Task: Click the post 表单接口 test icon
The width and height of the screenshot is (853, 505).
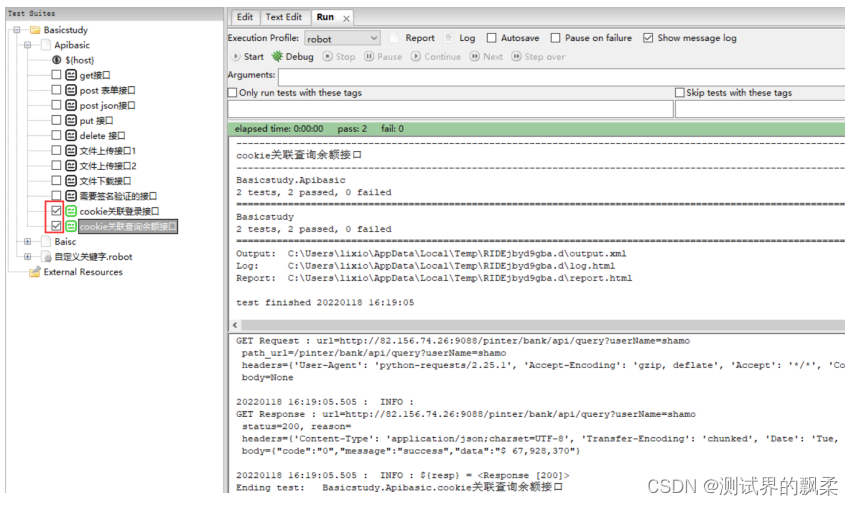Action: point(71,90)
